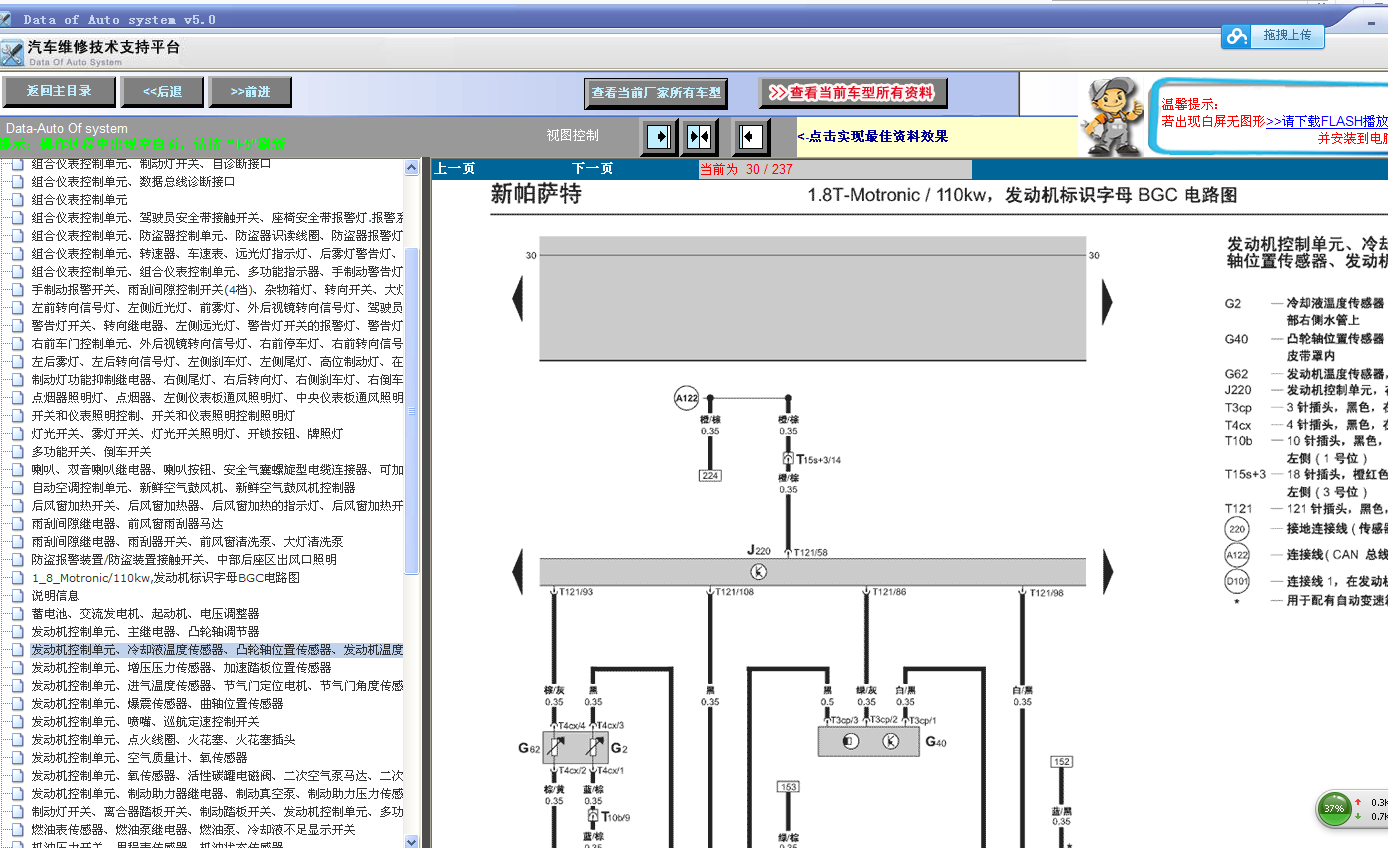Image resolution: width=1388 pixels, height=848 pixels.
Task: Click the center-split view control icon
Action: (x=699, y=136)
